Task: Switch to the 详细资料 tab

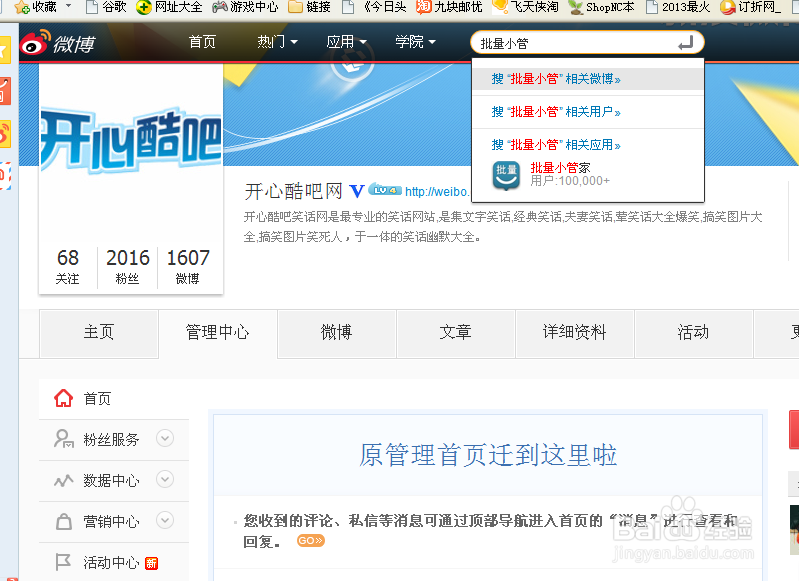Action: [x=574, y=333]
